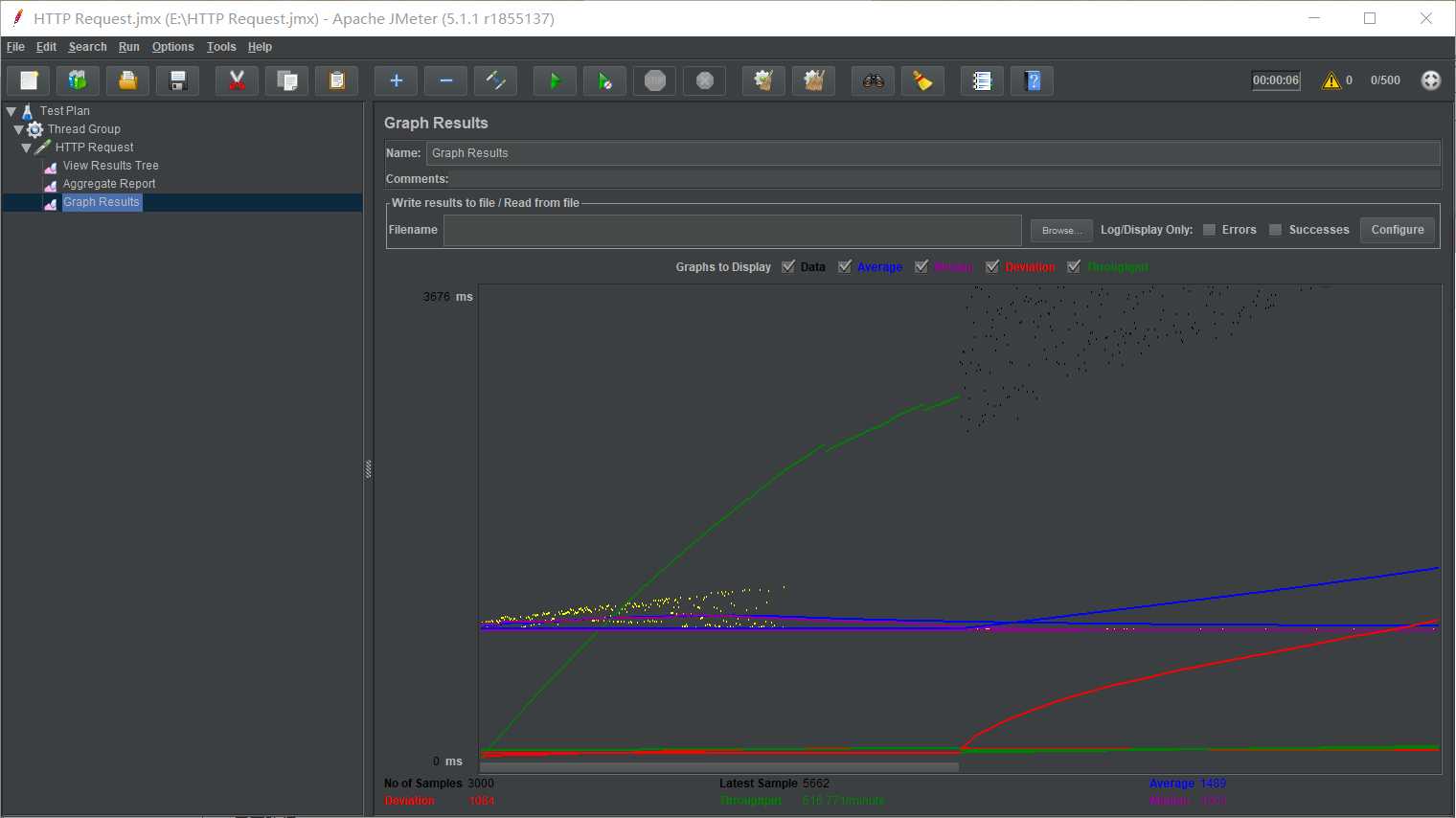1456x818 pixels.
Task: Click the Clear results broom icon
Action: tap(764, 80)
